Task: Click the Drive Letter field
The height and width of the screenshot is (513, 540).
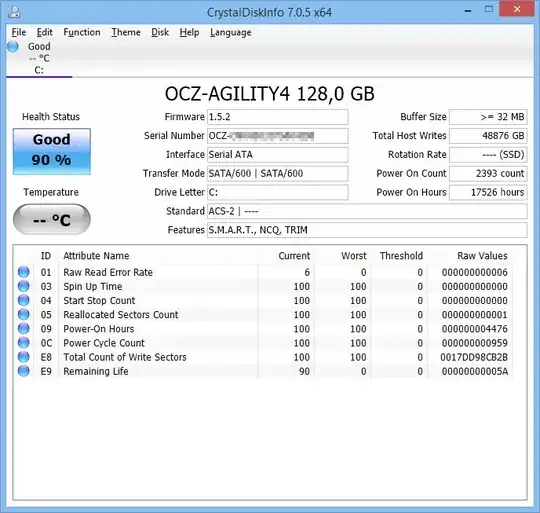Action: pyautogui.click(x=278, y=192)
